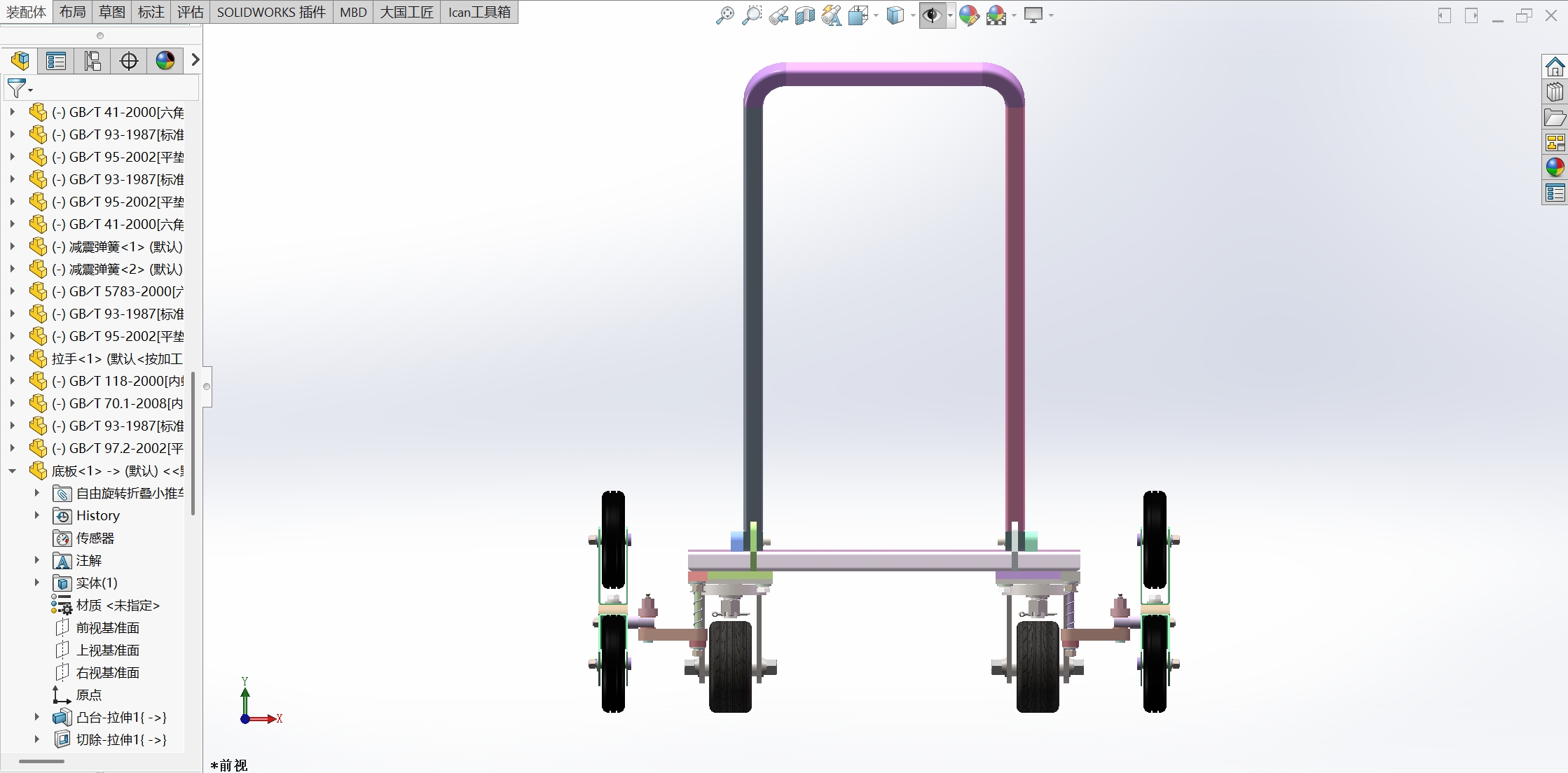Switch to the ConfigurationManager tab icon
Screen dimensions: 1568x773
(92, 61)
